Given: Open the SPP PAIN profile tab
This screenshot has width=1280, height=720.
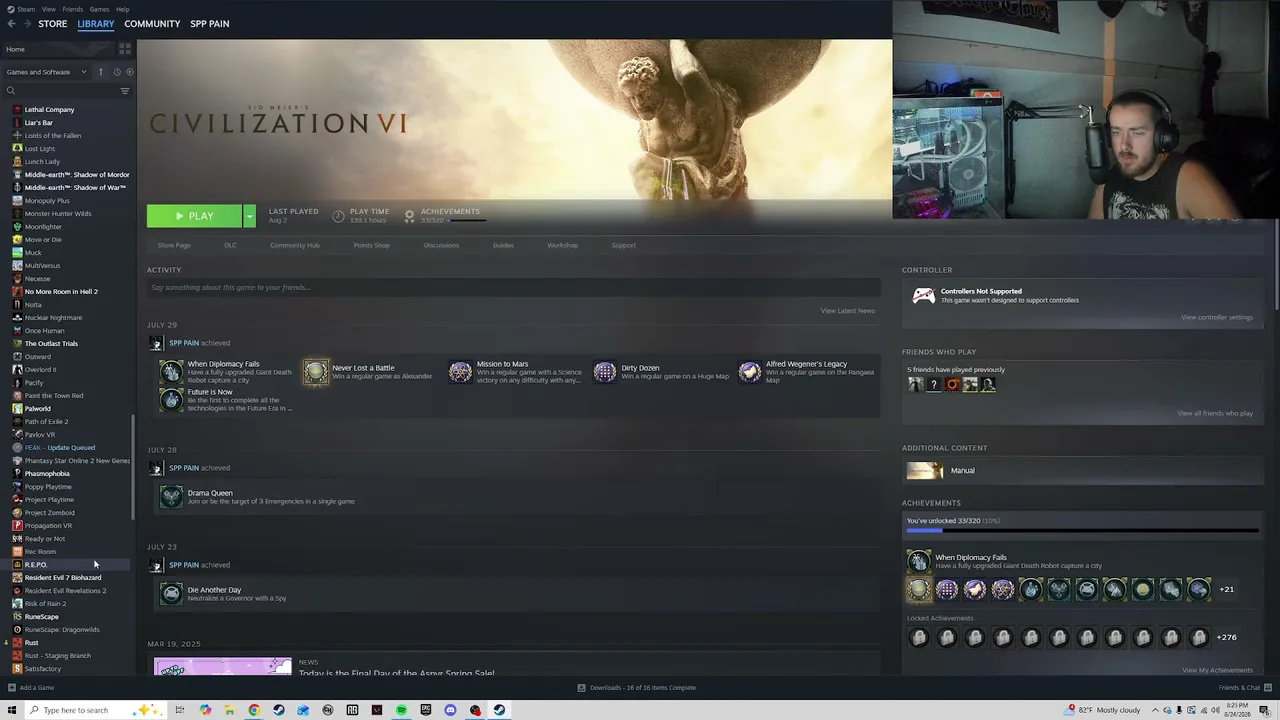Looking at the screenshot, I should pyautogui.click(x=210, y=24).
